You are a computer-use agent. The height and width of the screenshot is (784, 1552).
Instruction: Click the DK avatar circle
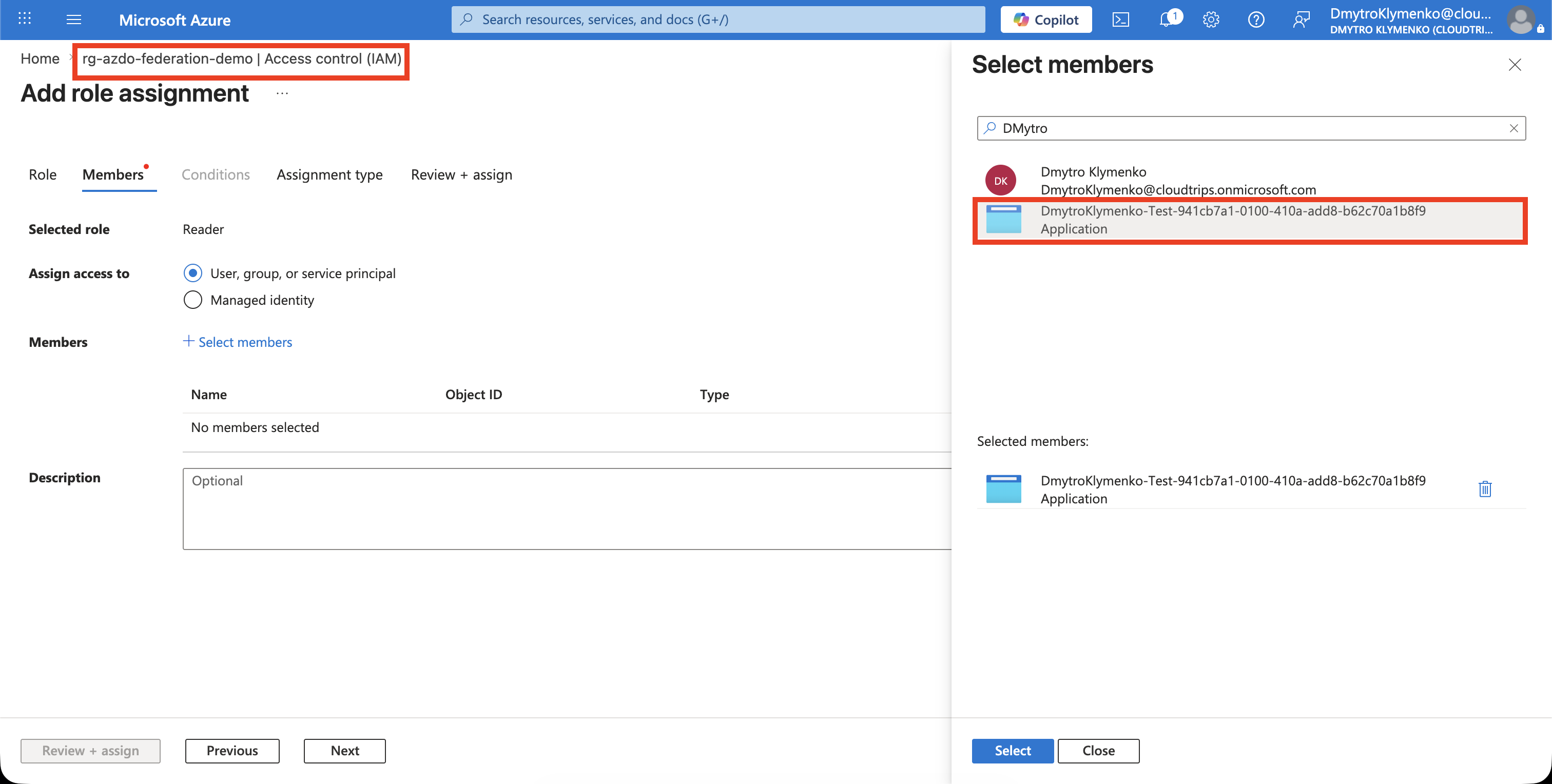(x=1001, y=180)
